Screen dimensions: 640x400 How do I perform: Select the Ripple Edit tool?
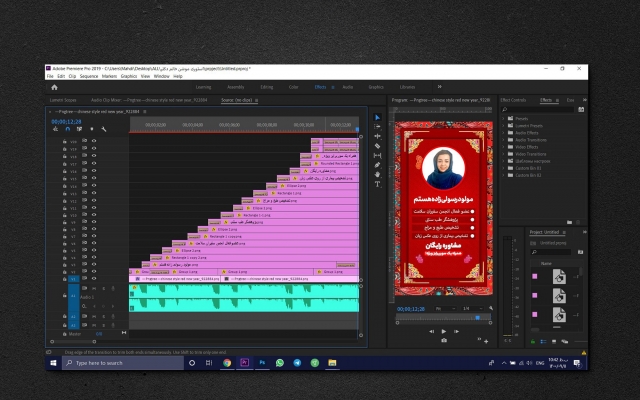(x=377, y=136)
